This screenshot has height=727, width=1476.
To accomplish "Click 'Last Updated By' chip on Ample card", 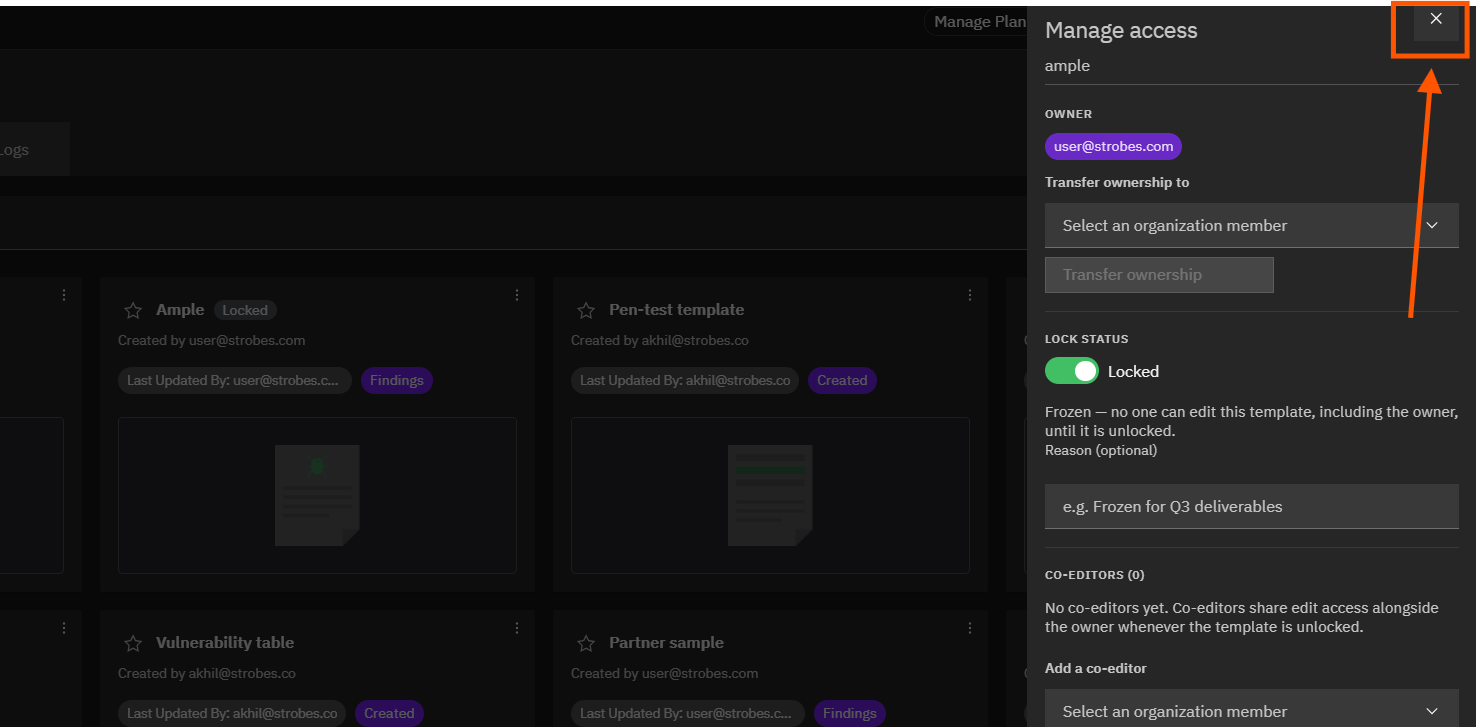I will [235, 380].
